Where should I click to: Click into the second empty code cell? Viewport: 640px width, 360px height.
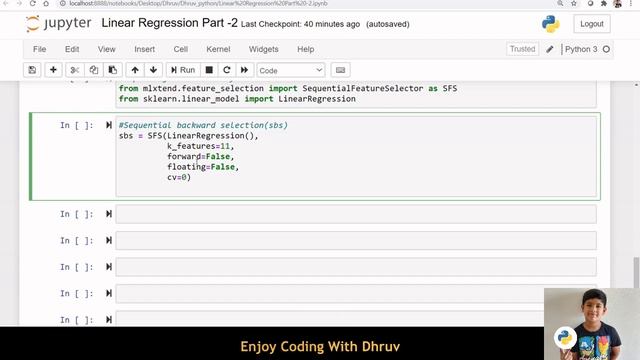356,241
